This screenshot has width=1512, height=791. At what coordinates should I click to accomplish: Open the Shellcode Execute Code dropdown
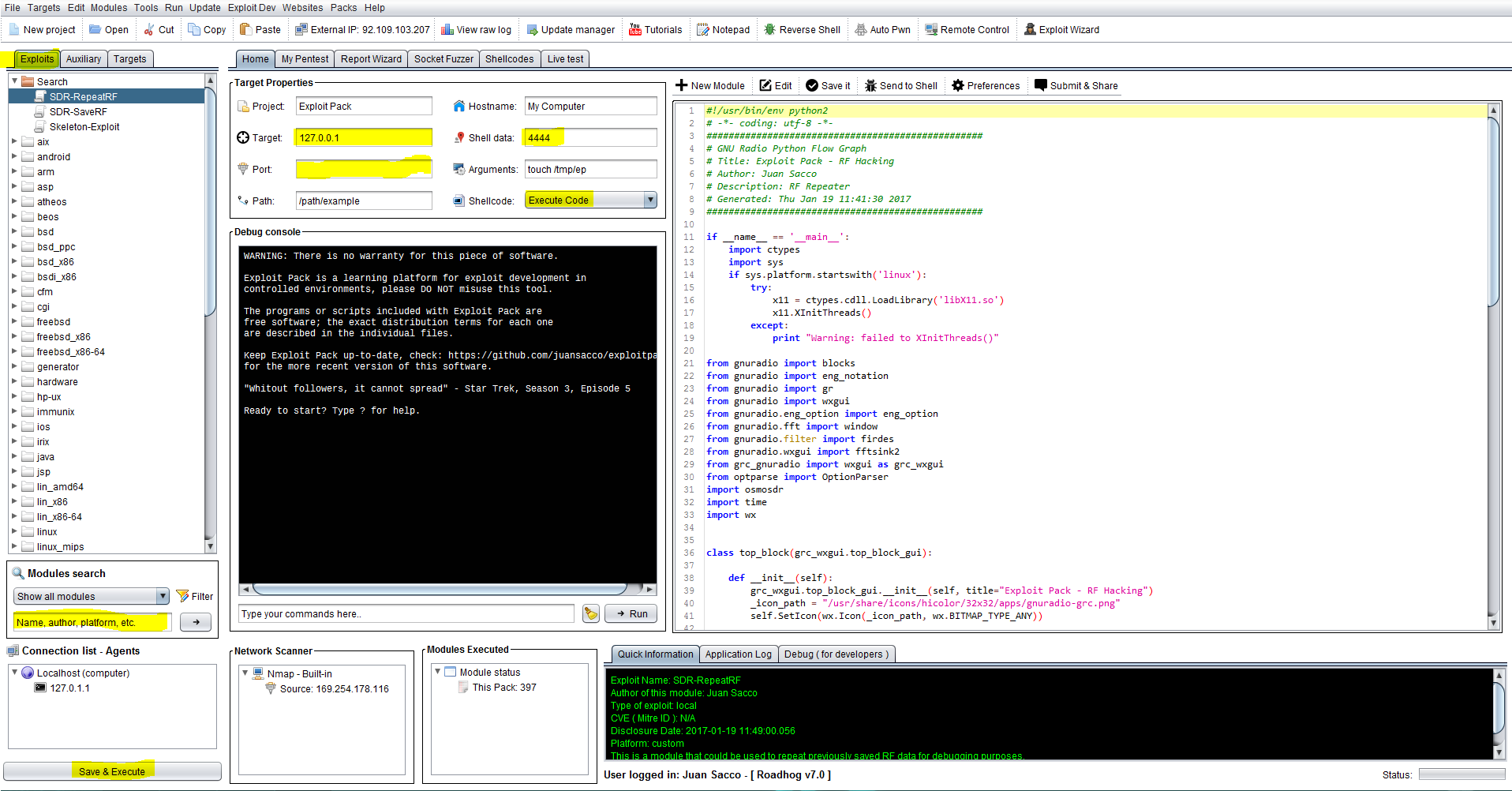(650, 201)
